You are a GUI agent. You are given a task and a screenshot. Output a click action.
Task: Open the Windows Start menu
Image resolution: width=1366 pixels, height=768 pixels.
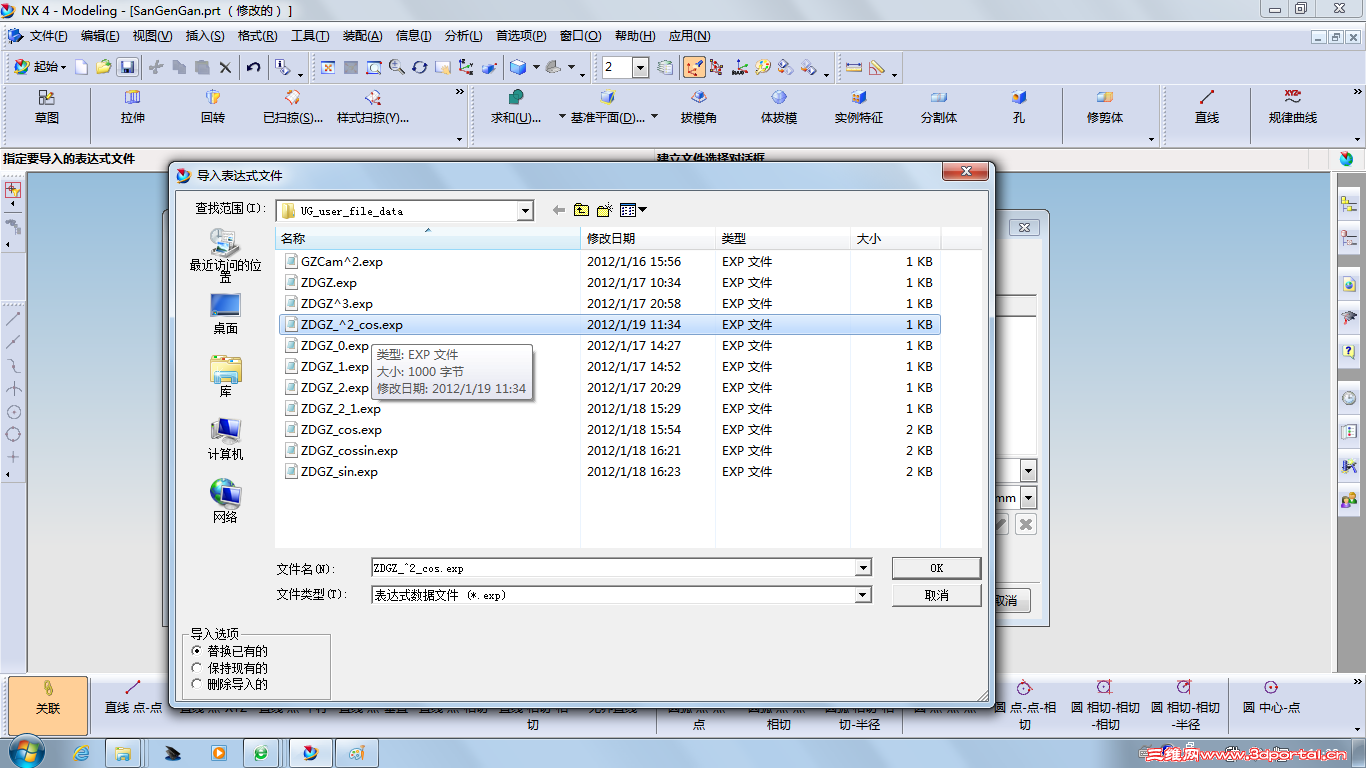26,752
